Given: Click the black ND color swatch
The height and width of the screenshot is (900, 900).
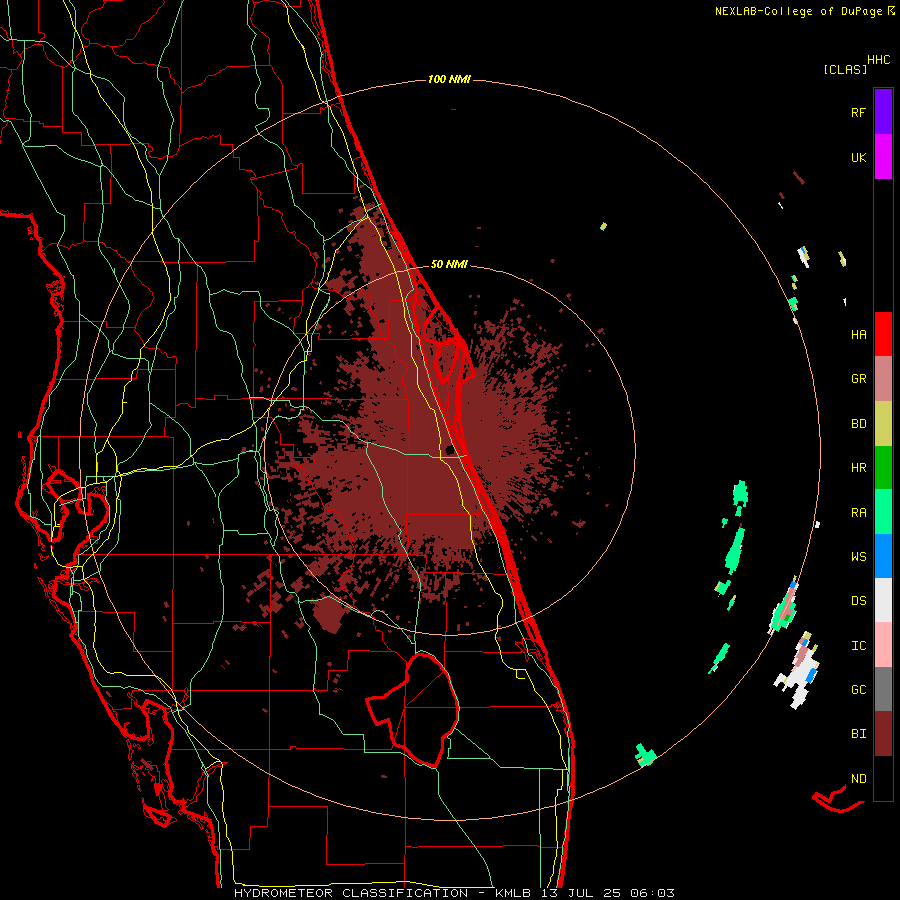Looking at the screenshot, I should [883, 778].
